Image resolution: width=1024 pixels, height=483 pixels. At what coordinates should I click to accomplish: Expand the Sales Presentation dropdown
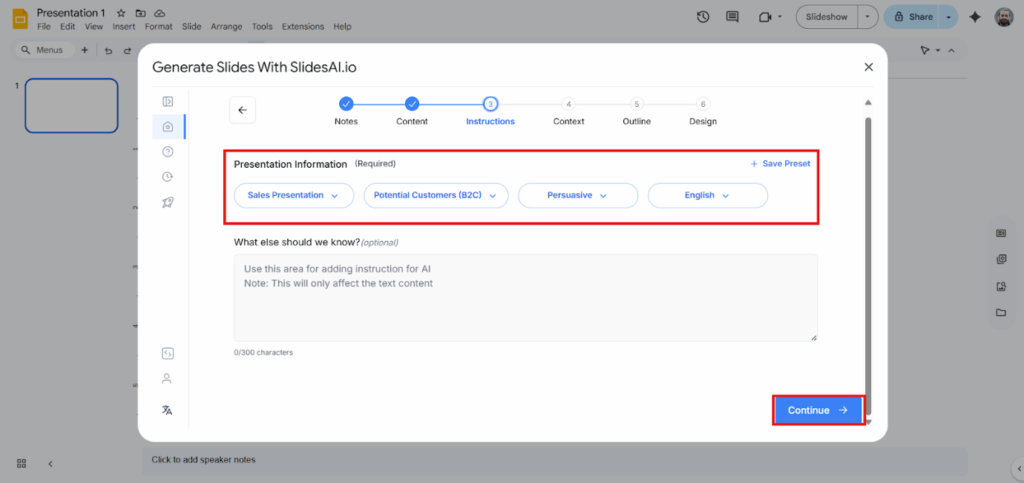point(294,196)
